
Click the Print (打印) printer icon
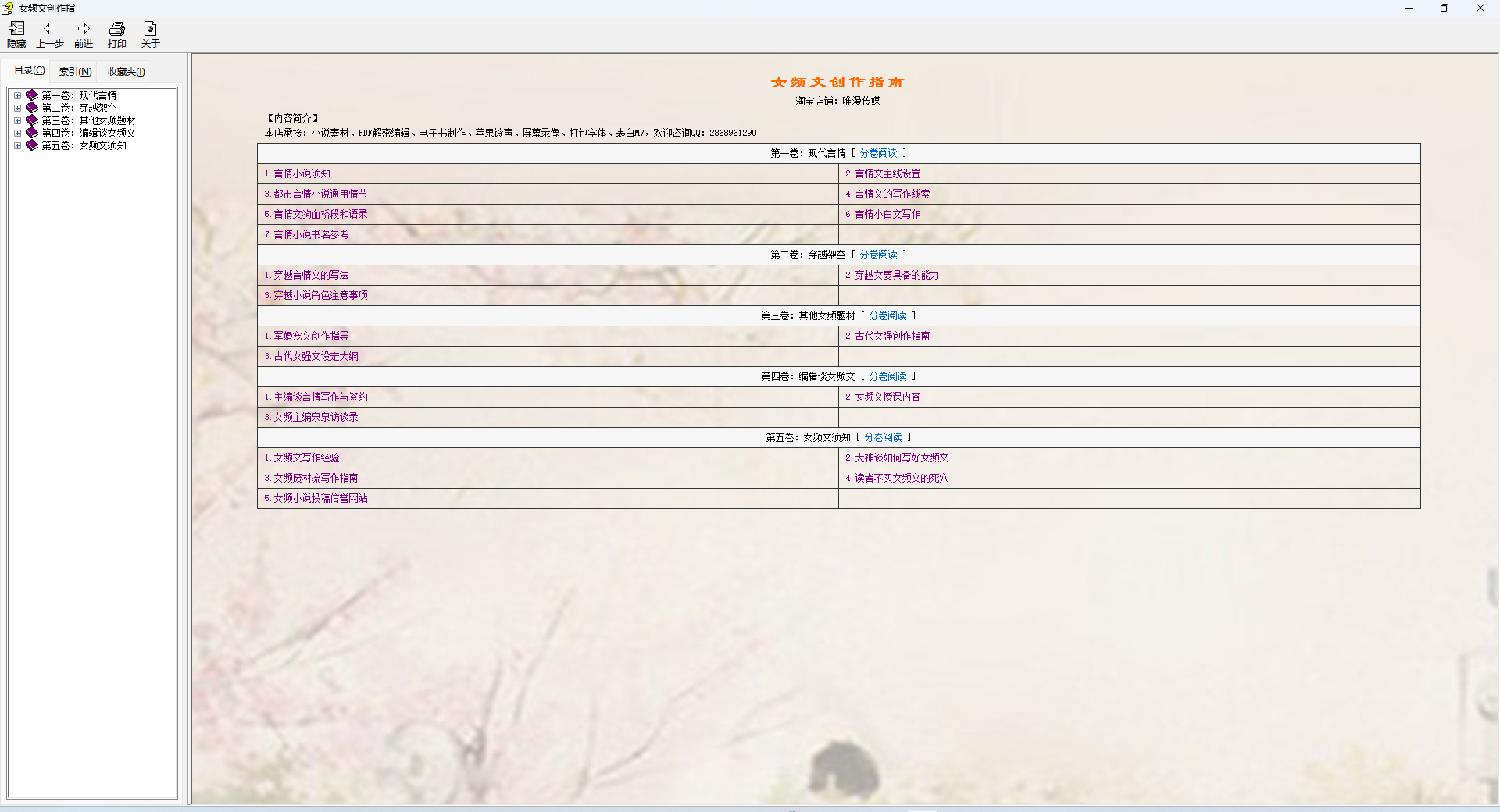pos(117,30)
